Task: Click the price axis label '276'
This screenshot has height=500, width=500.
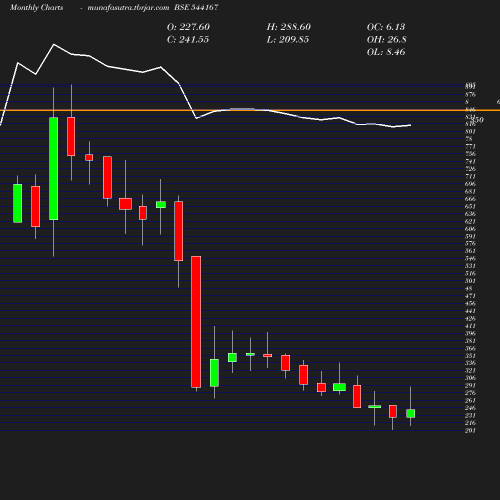Action: point(470,393)
